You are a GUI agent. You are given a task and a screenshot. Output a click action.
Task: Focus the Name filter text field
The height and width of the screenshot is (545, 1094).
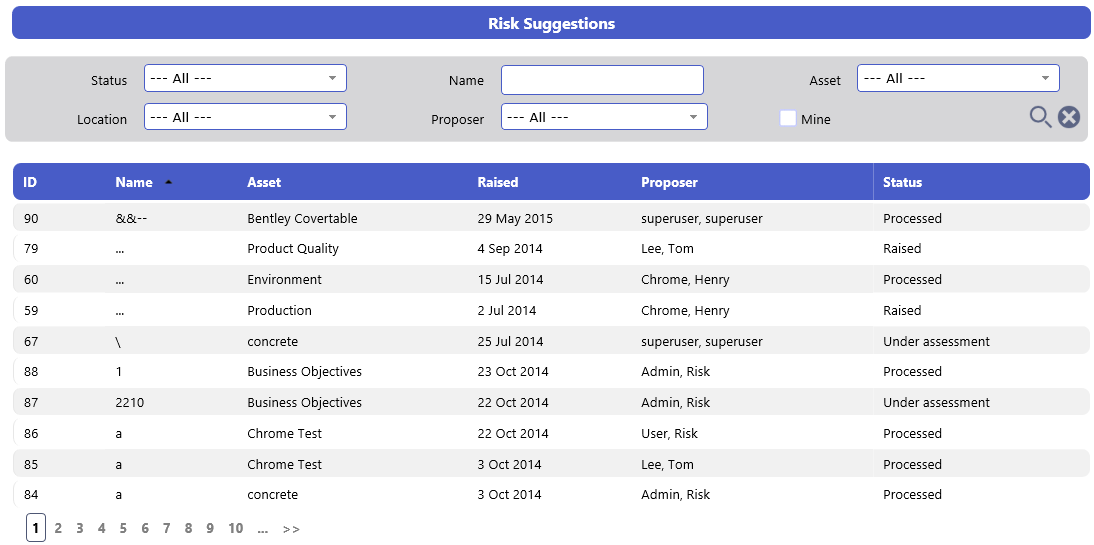(602, 80)
